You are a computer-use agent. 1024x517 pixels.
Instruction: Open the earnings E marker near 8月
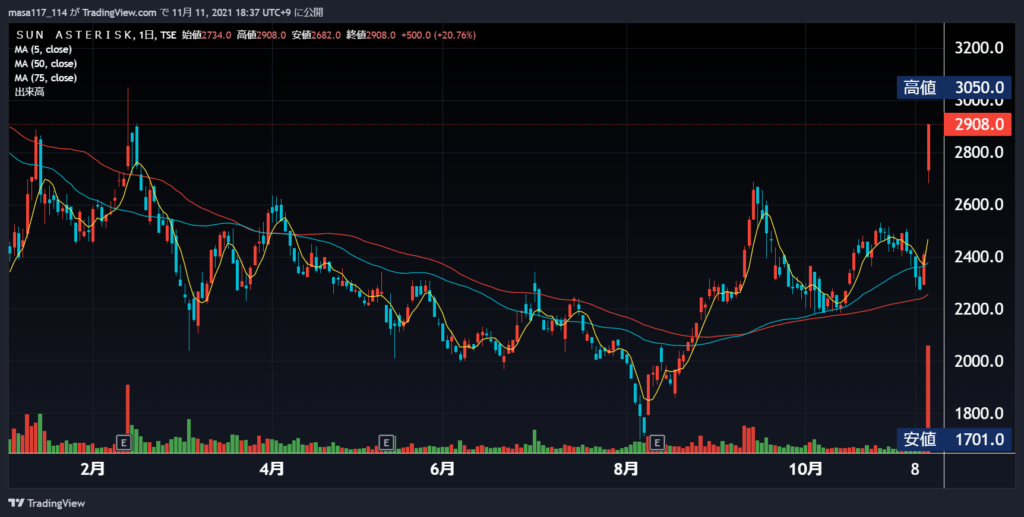click(x=657, y=443)
